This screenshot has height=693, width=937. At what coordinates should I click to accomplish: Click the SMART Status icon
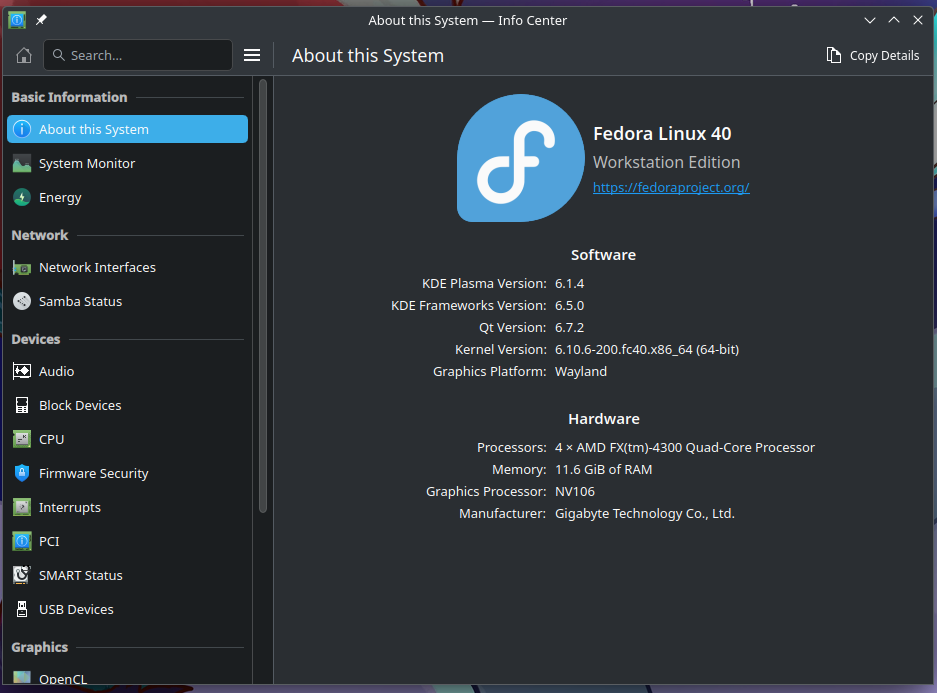22,575
